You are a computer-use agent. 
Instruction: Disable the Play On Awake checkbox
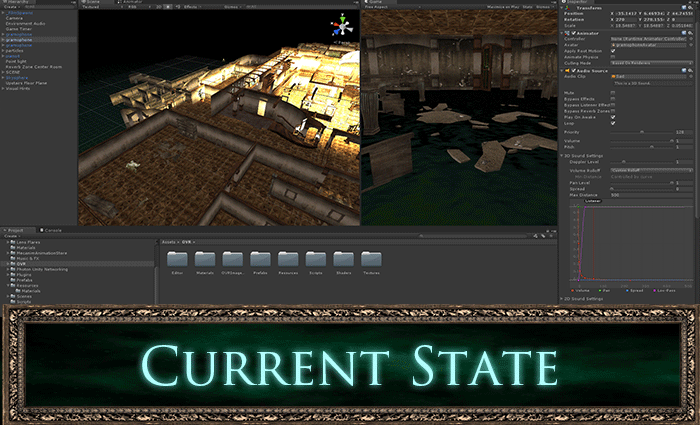click(x=613, y=115)
